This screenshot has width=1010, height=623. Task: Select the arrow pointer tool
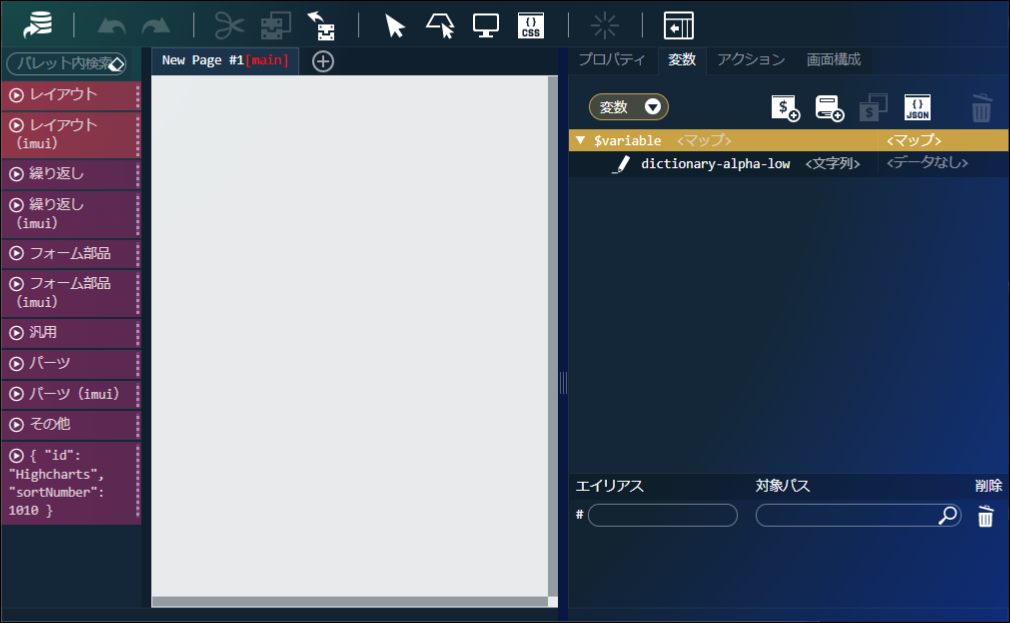tap(394, 26)
